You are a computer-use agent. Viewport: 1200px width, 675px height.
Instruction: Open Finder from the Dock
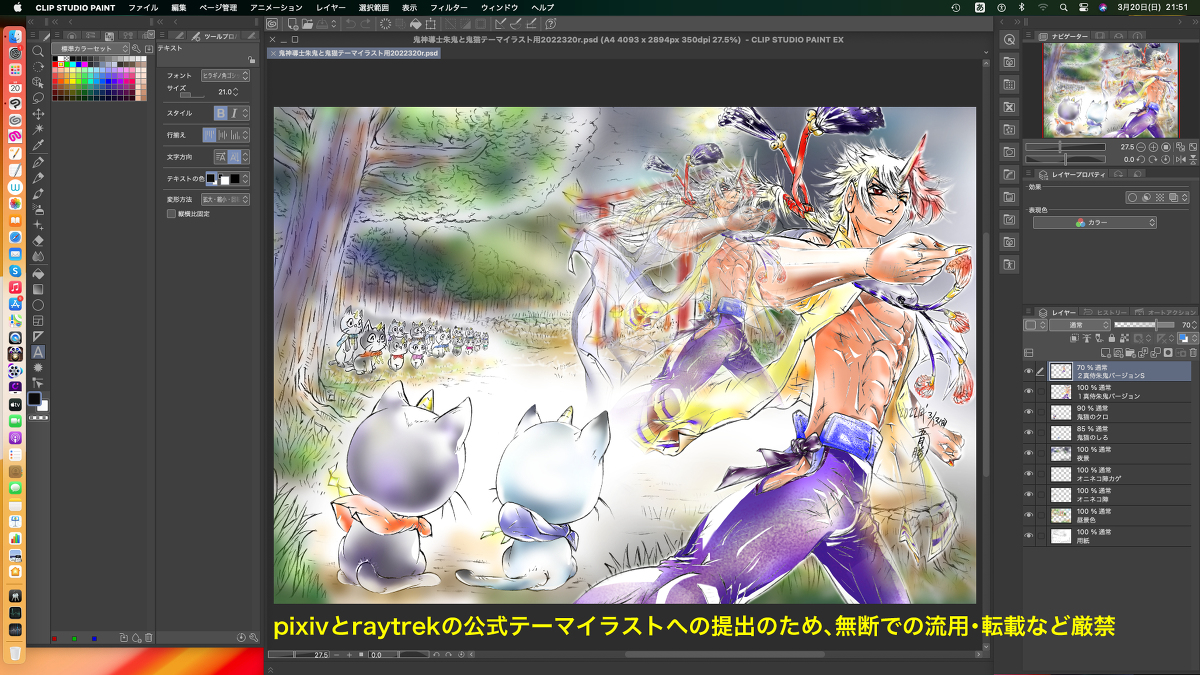[15, 36]
